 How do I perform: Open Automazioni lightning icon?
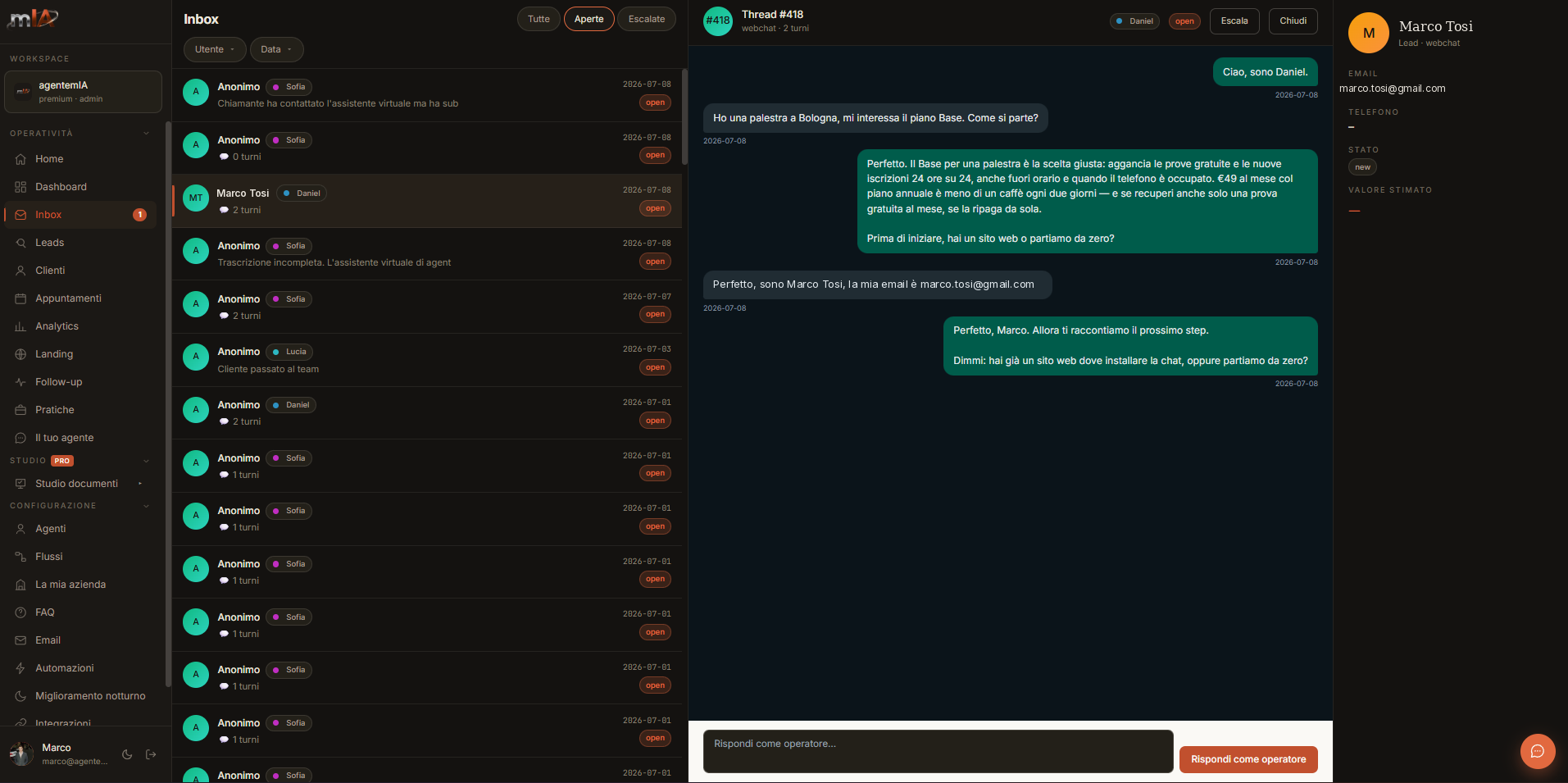[x=20, y=668]
